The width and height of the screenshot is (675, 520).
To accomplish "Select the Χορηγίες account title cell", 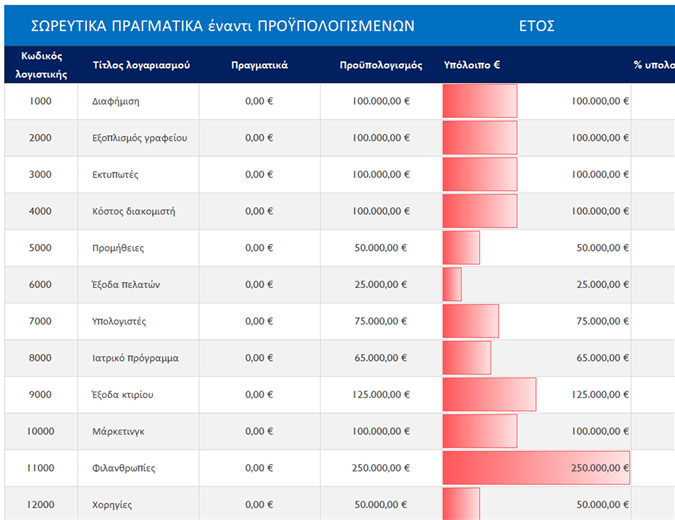I will tap(139, 504).
